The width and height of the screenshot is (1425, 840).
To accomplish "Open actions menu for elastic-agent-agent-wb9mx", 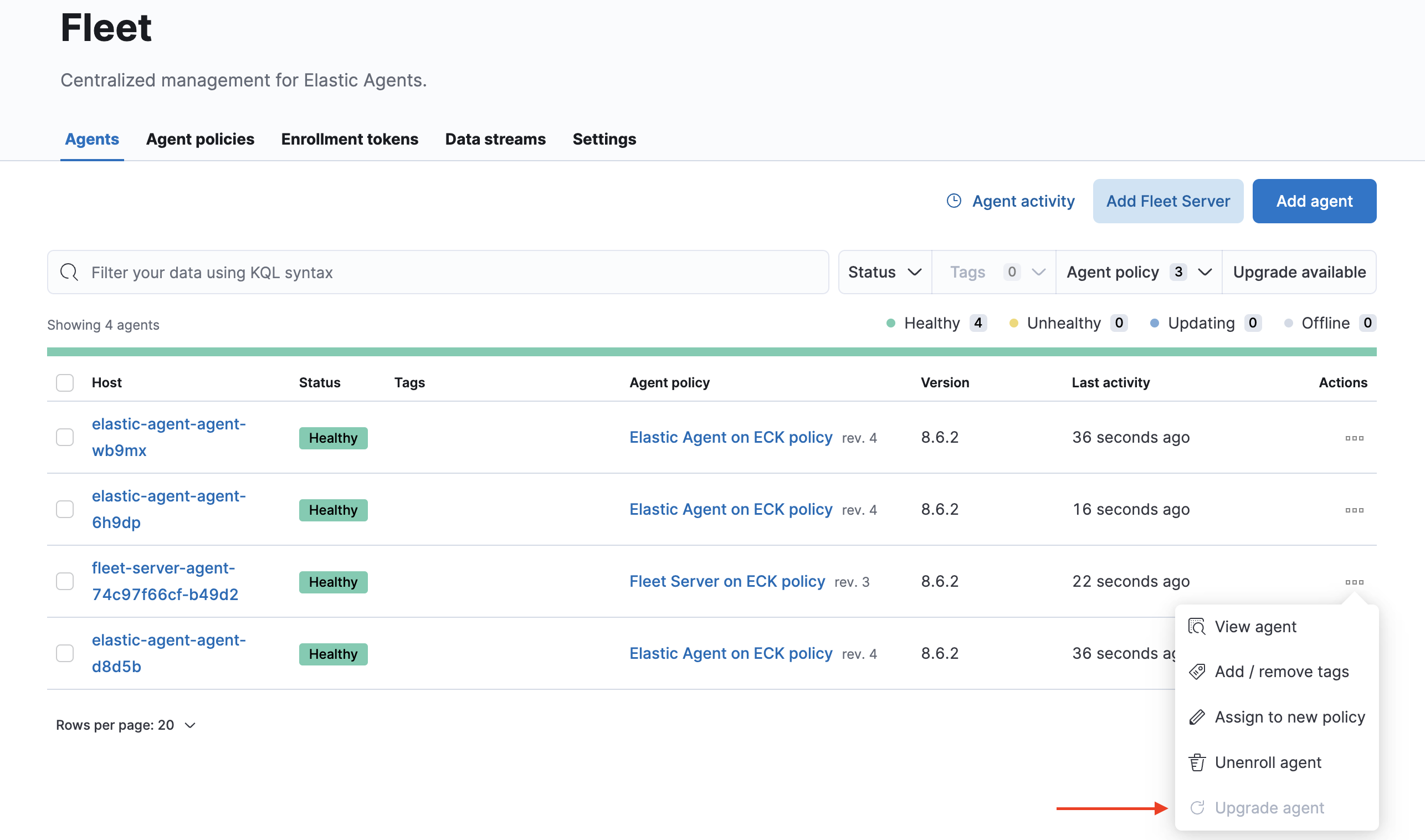I will coord(1354,438).
